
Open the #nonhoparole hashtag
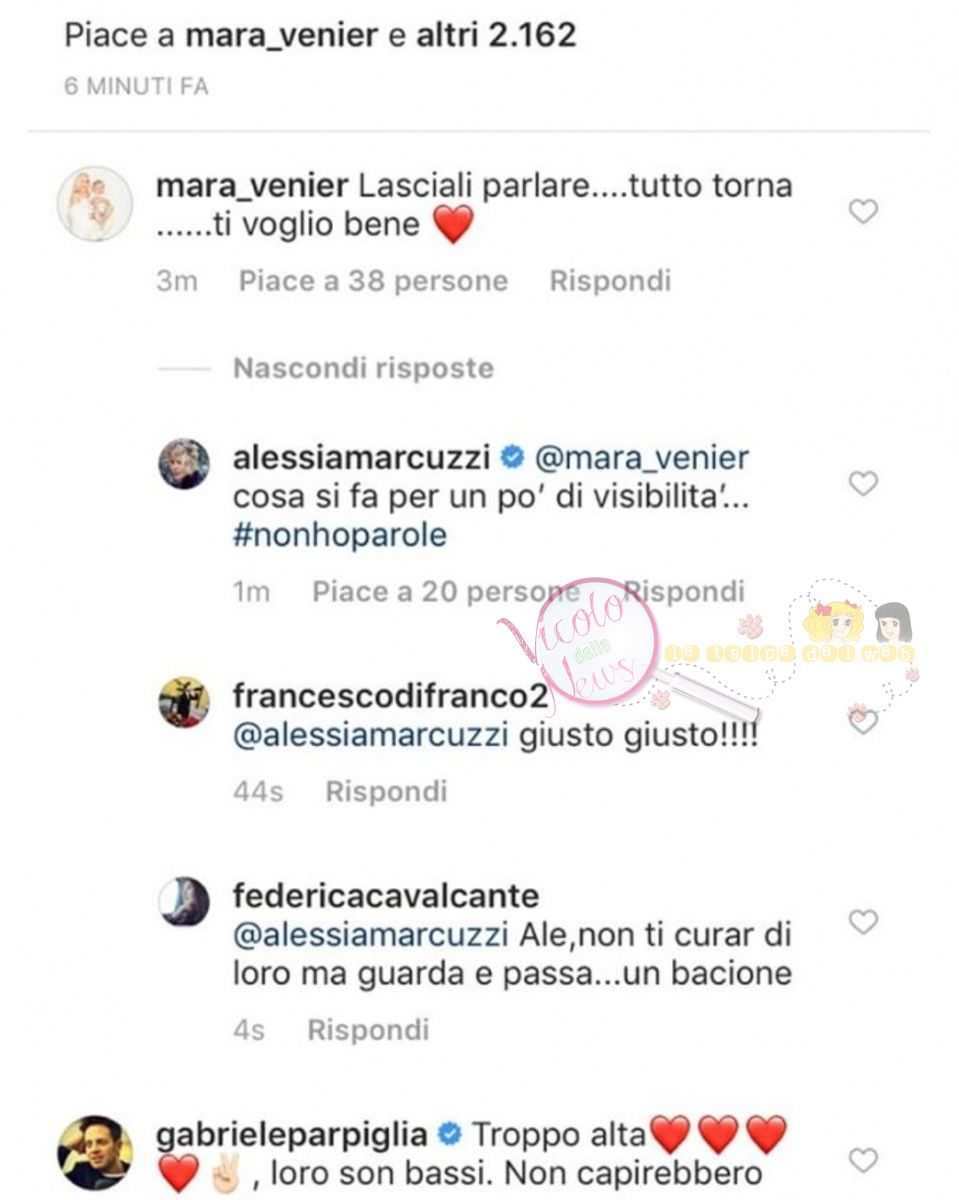pos(339,535)
